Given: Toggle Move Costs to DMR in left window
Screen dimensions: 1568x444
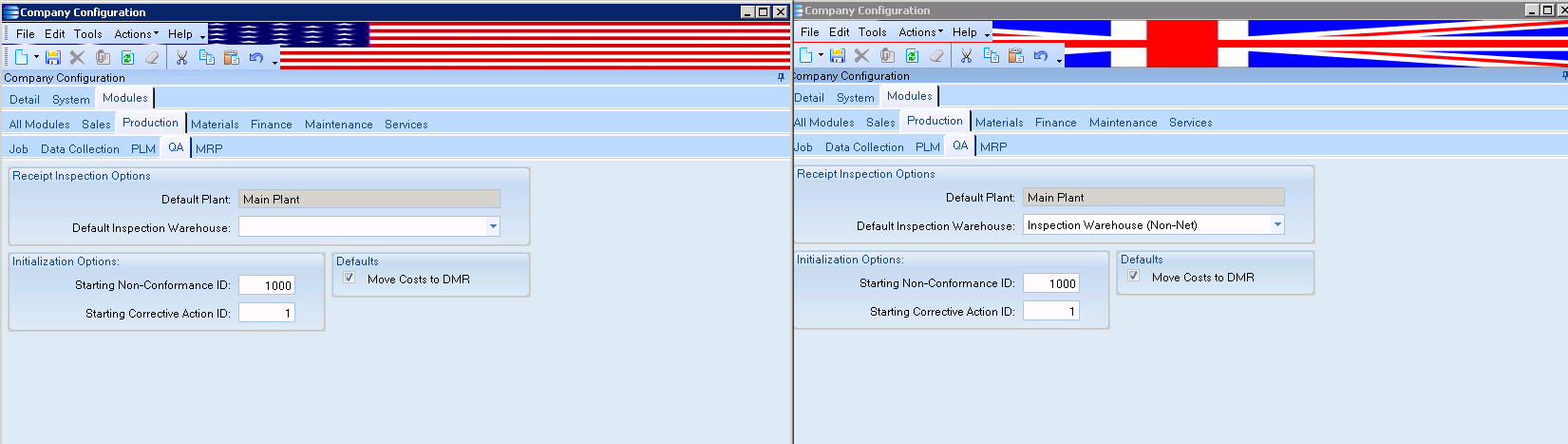Looking at the screenshot, I should pyautogui.click(x=349, y=278).
